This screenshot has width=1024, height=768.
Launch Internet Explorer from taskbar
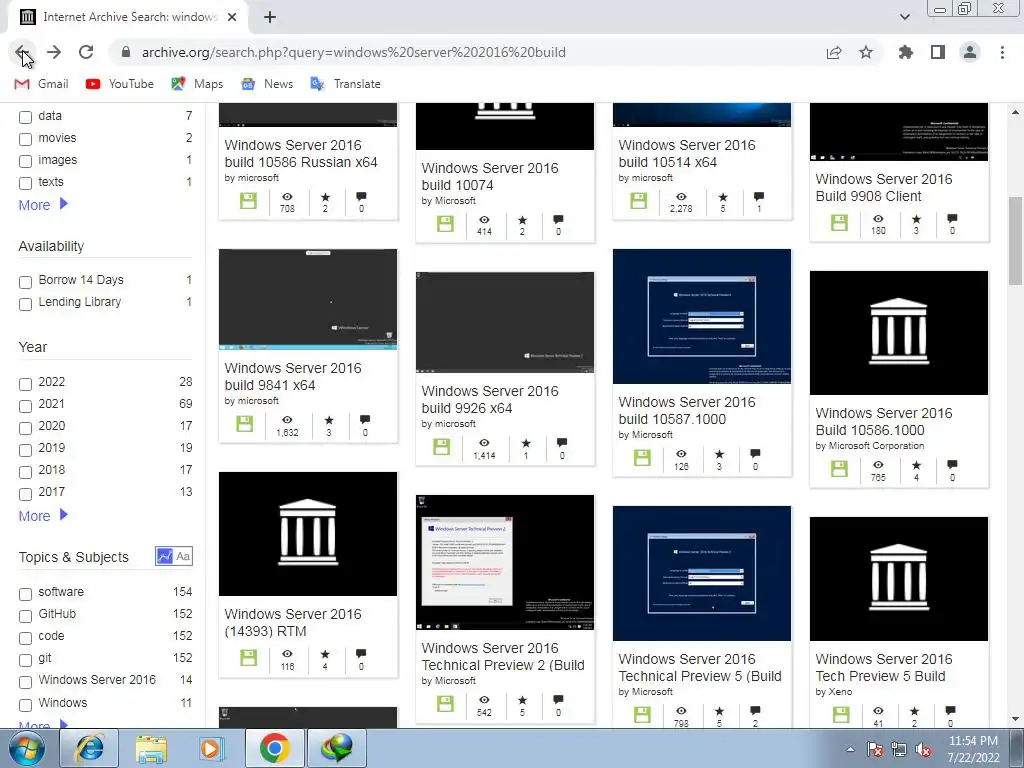(89, 748)
